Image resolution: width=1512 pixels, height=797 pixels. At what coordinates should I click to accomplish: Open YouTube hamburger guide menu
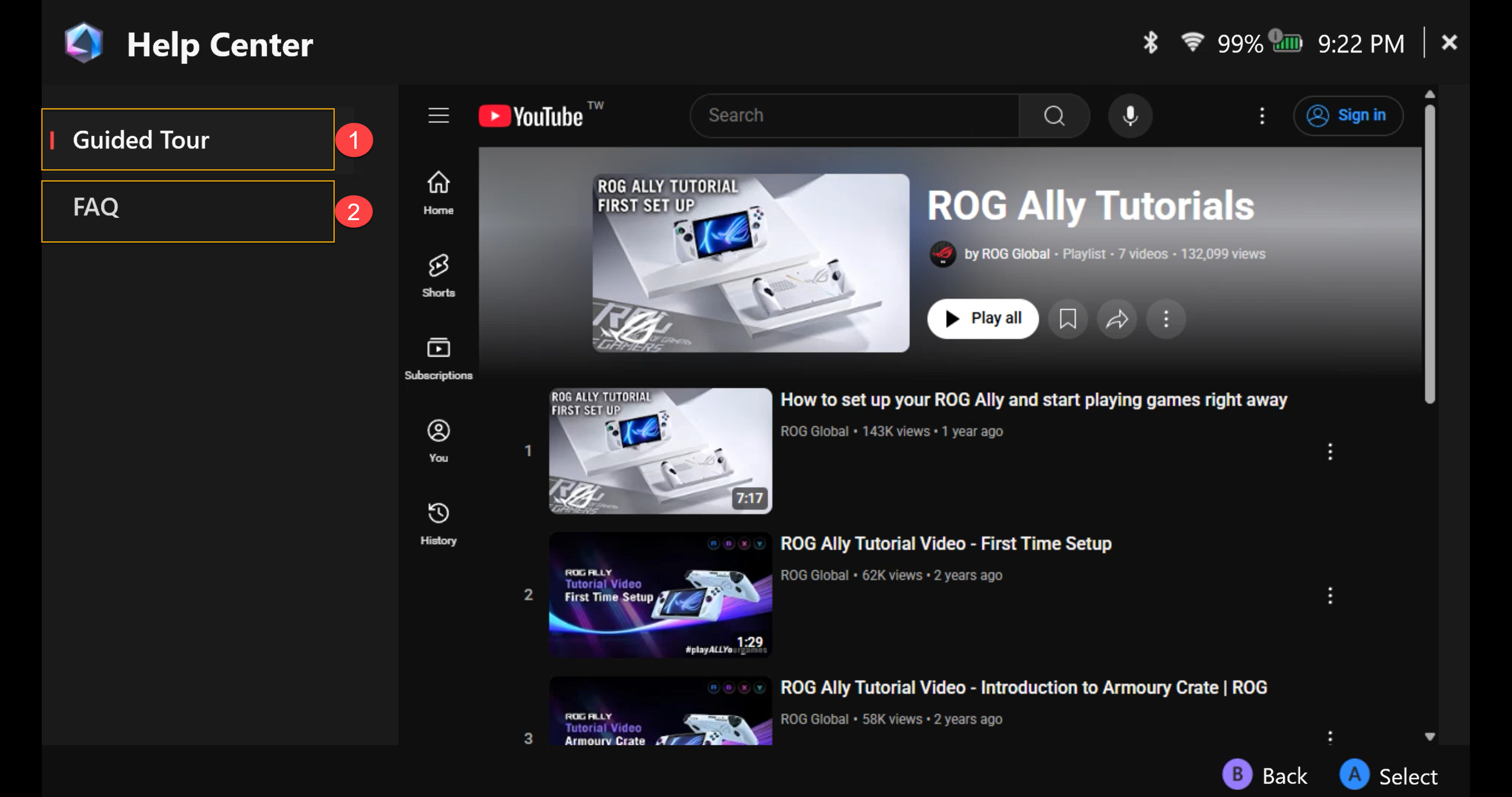[x=438, y=116]
